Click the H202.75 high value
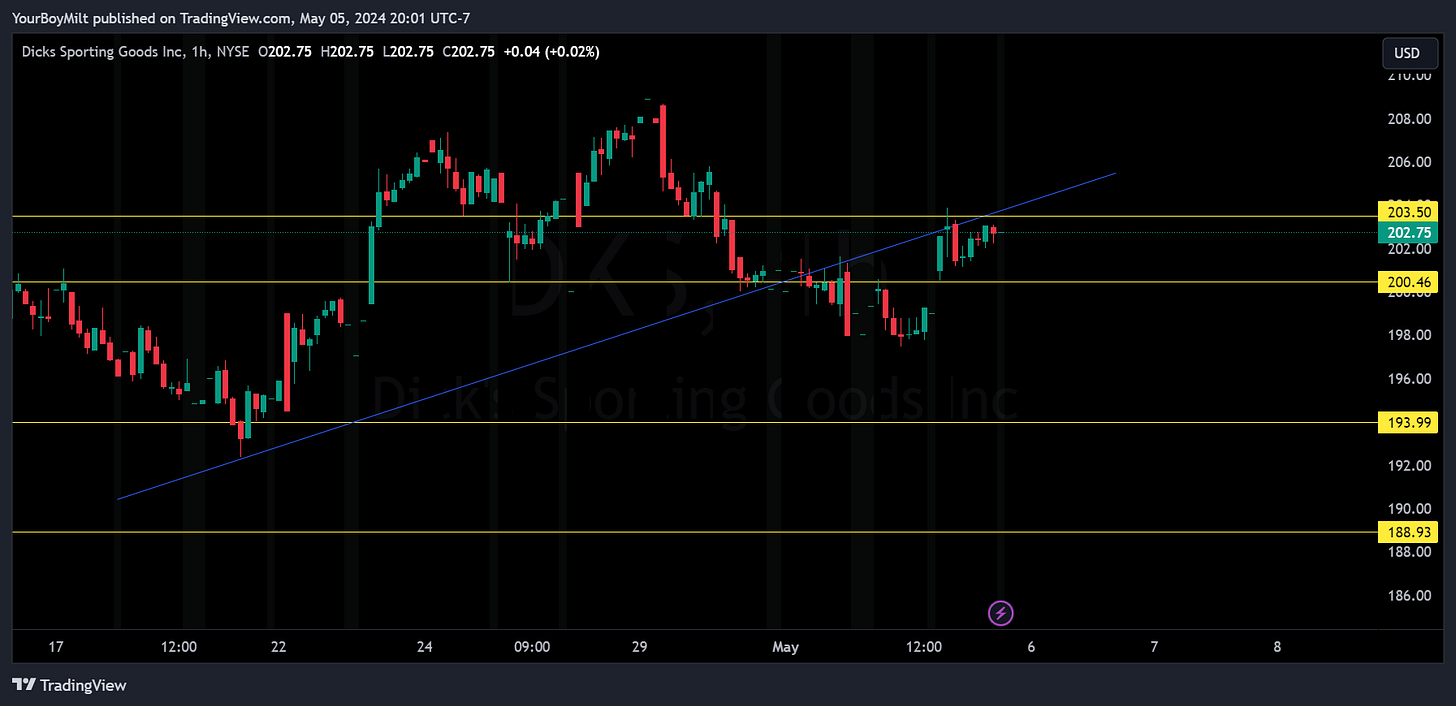1456x706 pixels. [x=347, y=52]
